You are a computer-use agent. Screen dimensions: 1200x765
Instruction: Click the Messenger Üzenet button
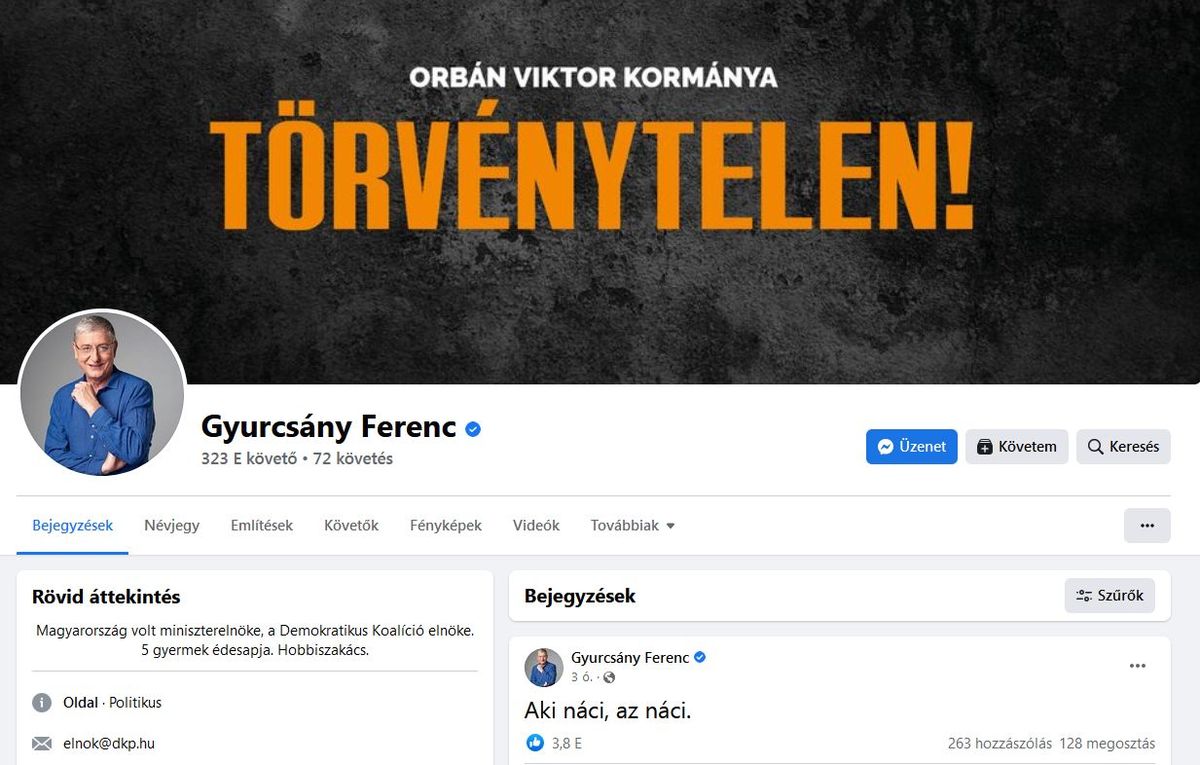911,447
